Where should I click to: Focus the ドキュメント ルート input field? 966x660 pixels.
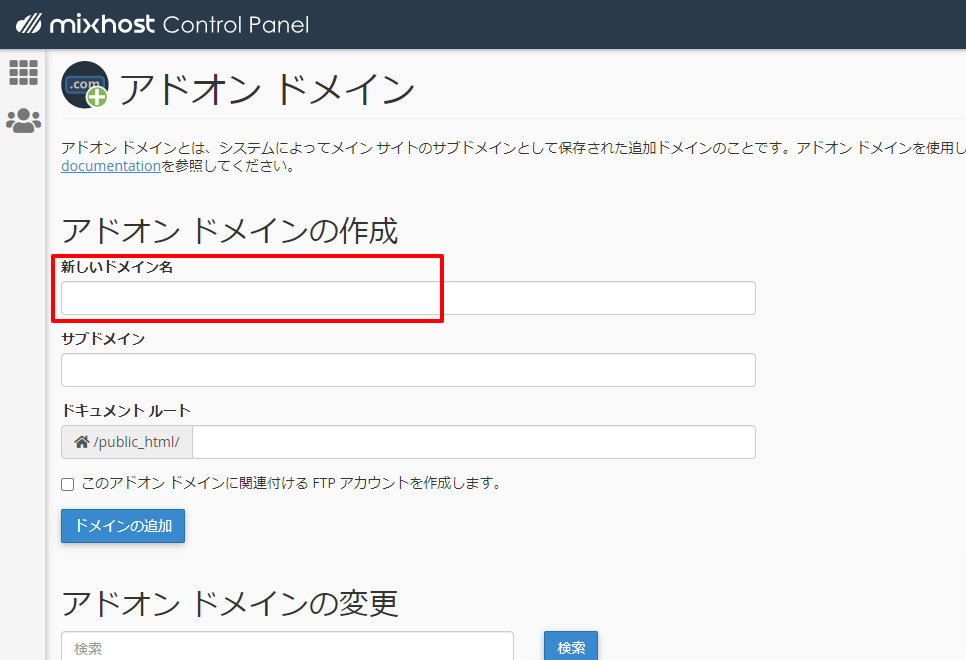pyautogui.click(x=474, y=442)
